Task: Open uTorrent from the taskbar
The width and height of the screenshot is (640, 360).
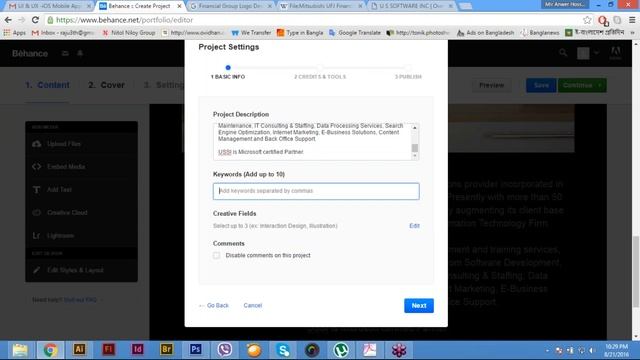Action: [x=341, y=350]
